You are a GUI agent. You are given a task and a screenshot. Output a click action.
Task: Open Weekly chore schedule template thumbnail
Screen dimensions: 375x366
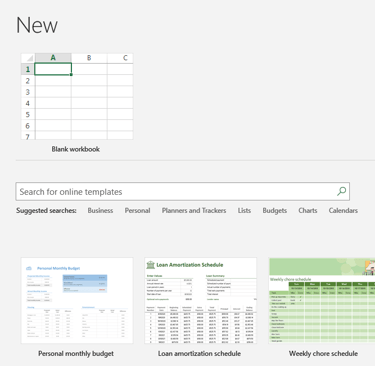click(322, 300)
